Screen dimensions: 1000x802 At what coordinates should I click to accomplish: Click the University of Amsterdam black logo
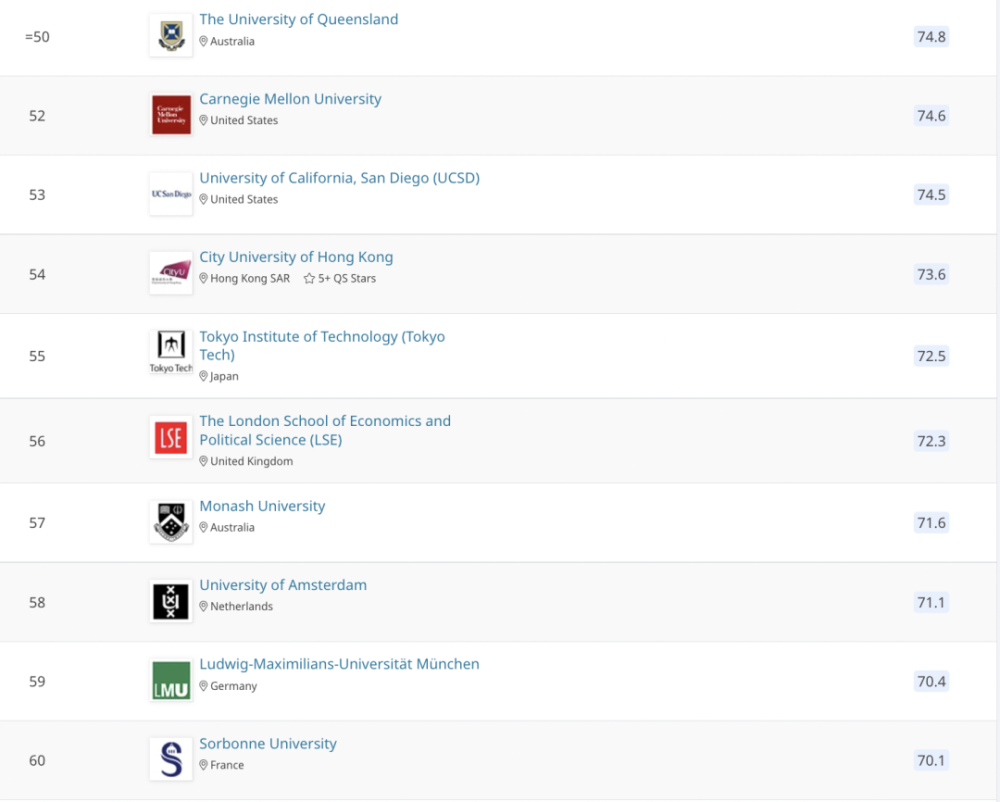[x=171, y=601]
